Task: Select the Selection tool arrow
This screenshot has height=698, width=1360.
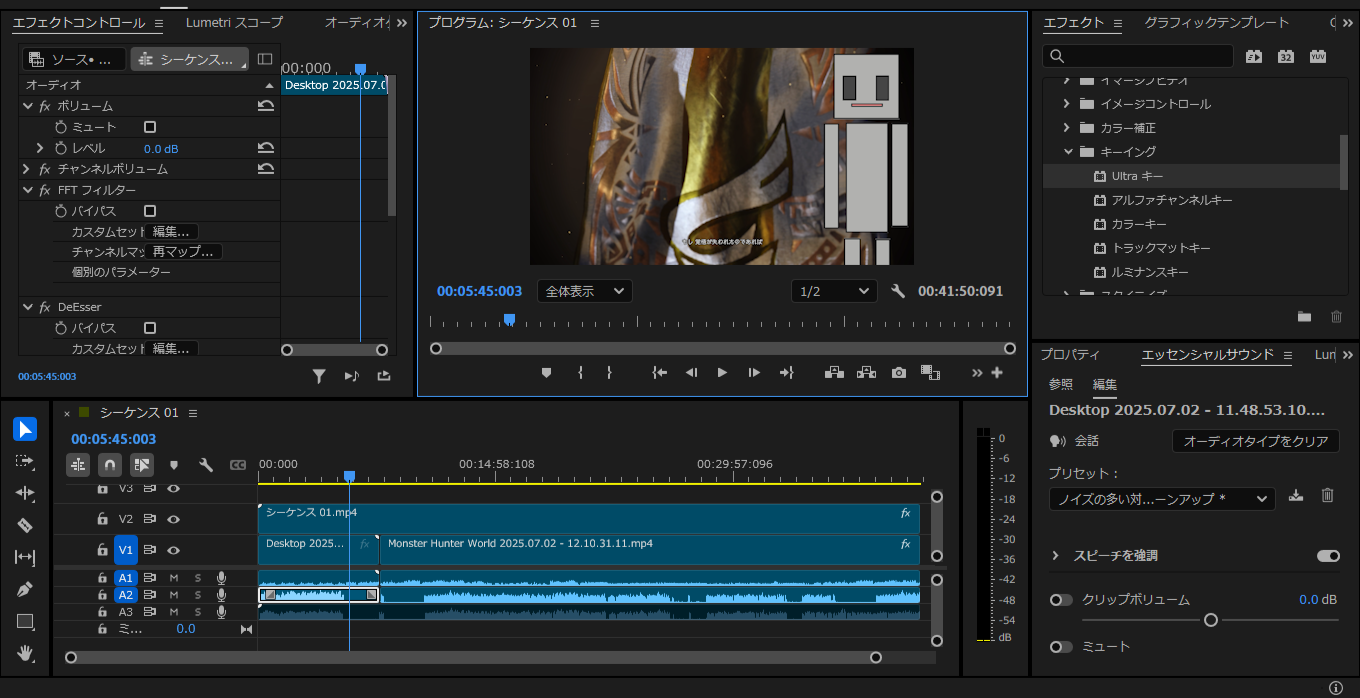Action: click(x=26, y=429)
